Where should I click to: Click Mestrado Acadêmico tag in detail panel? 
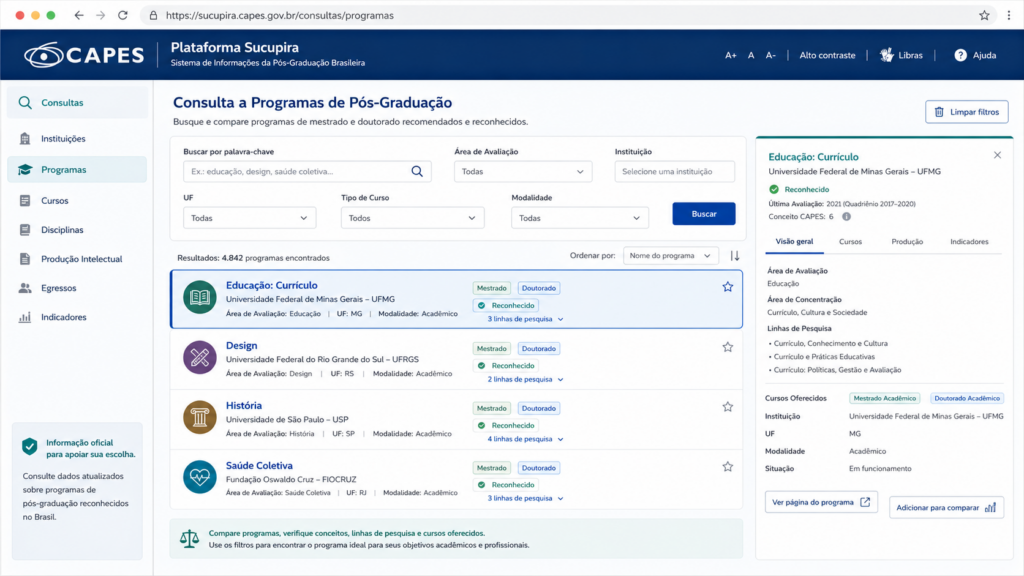coord(885,398)
